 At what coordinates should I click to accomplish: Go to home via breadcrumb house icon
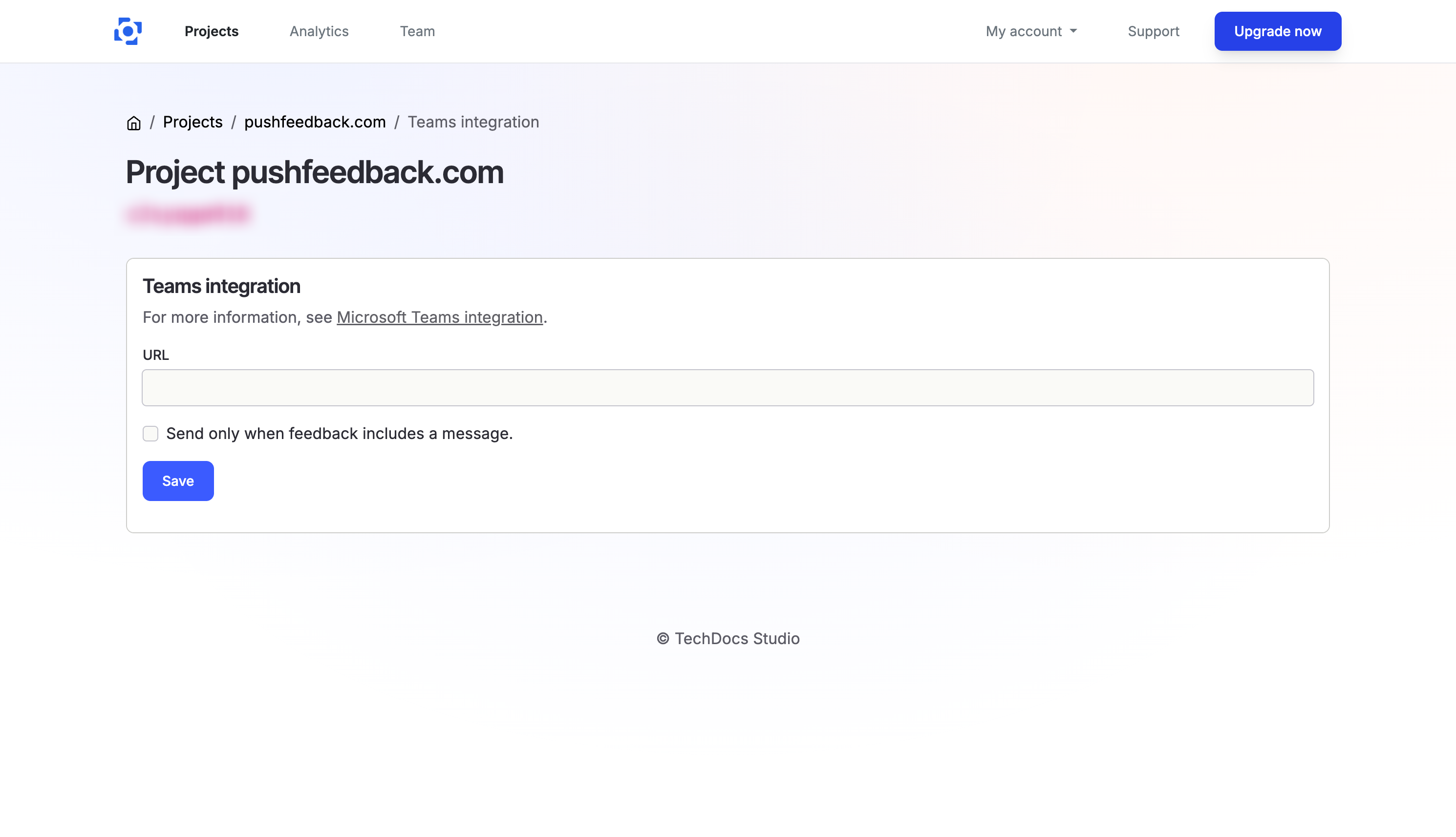[x=133, y=123]
